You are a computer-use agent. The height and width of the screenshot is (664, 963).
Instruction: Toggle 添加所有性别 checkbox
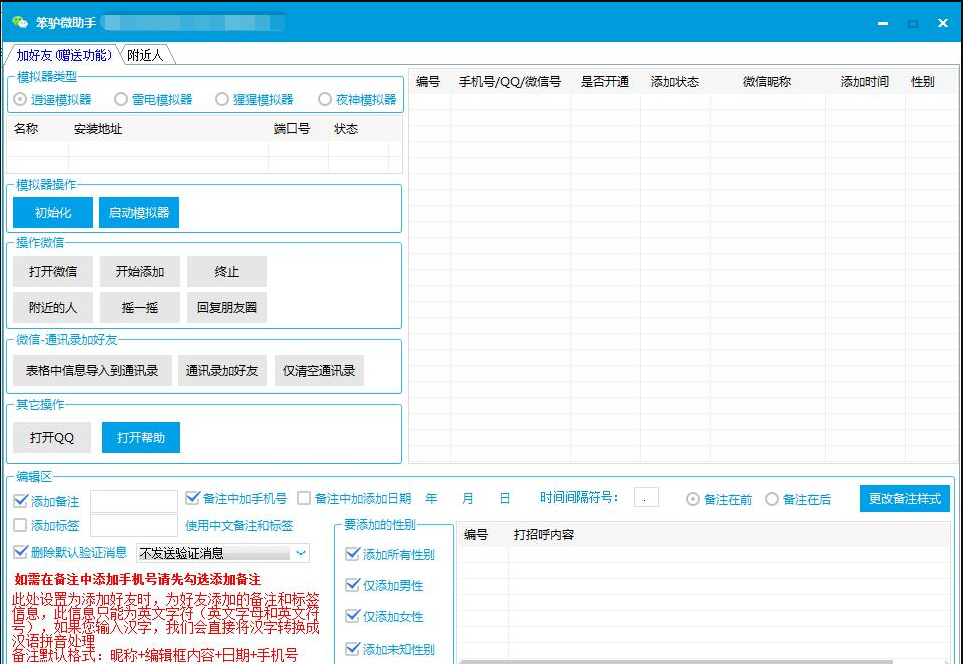(352, 553)
